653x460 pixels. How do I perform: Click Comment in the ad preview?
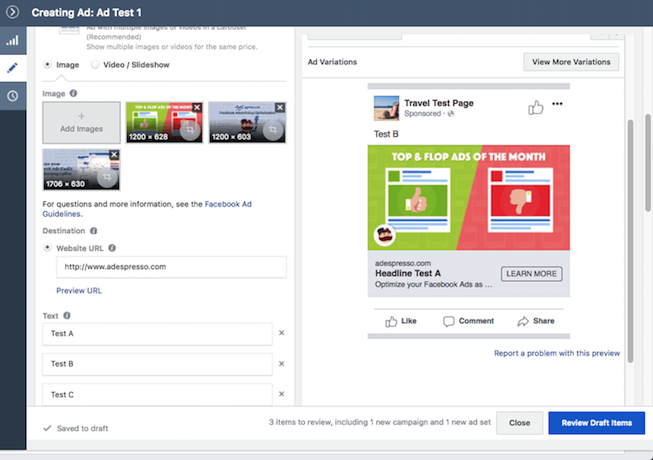(469, 321)
